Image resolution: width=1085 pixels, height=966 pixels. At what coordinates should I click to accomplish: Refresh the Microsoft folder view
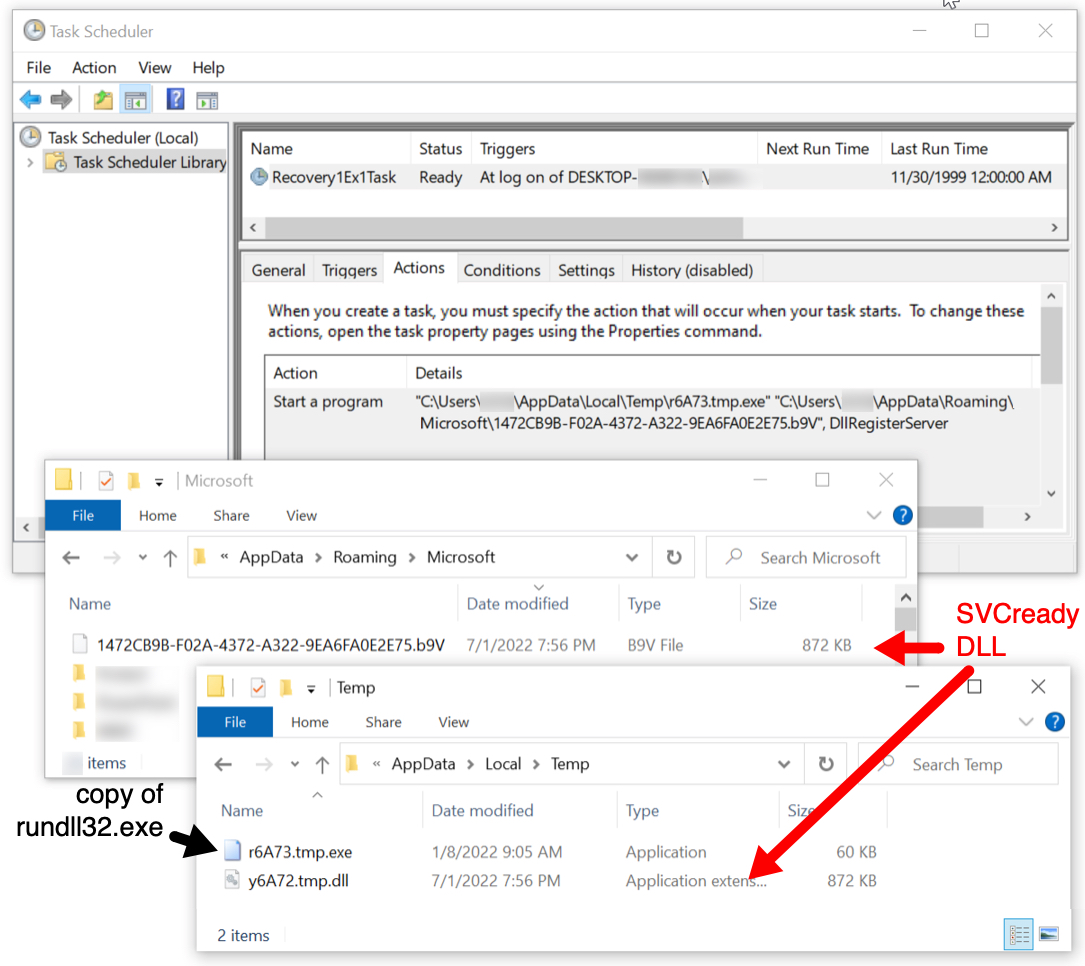673,557
